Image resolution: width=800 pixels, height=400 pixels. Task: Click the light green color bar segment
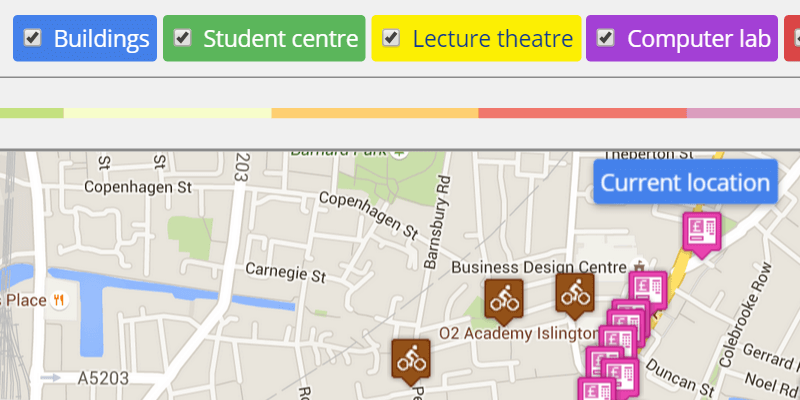tap(32, 113)
